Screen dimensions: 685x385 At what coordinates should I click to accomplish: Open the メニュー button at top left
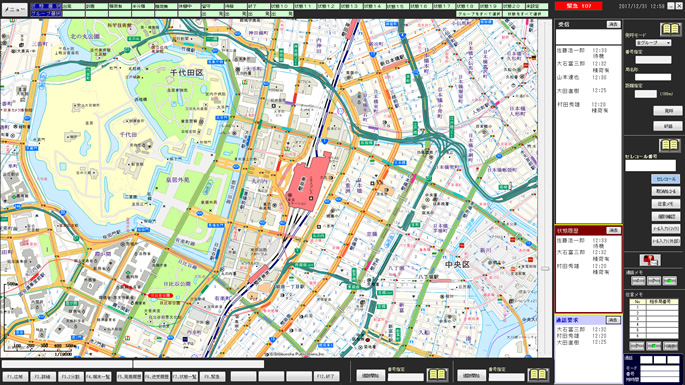coord(14,9)
